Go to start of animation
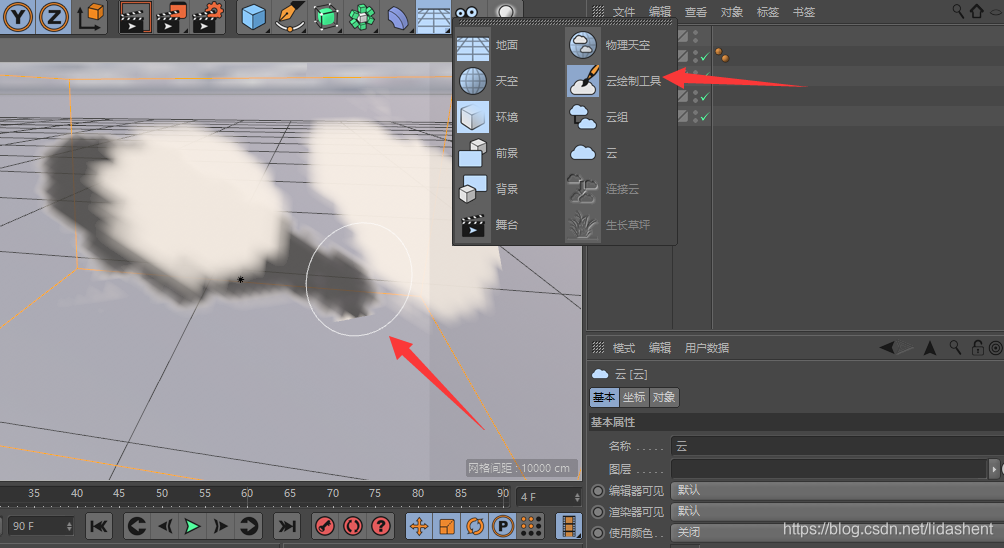 [x=99, y=526]
